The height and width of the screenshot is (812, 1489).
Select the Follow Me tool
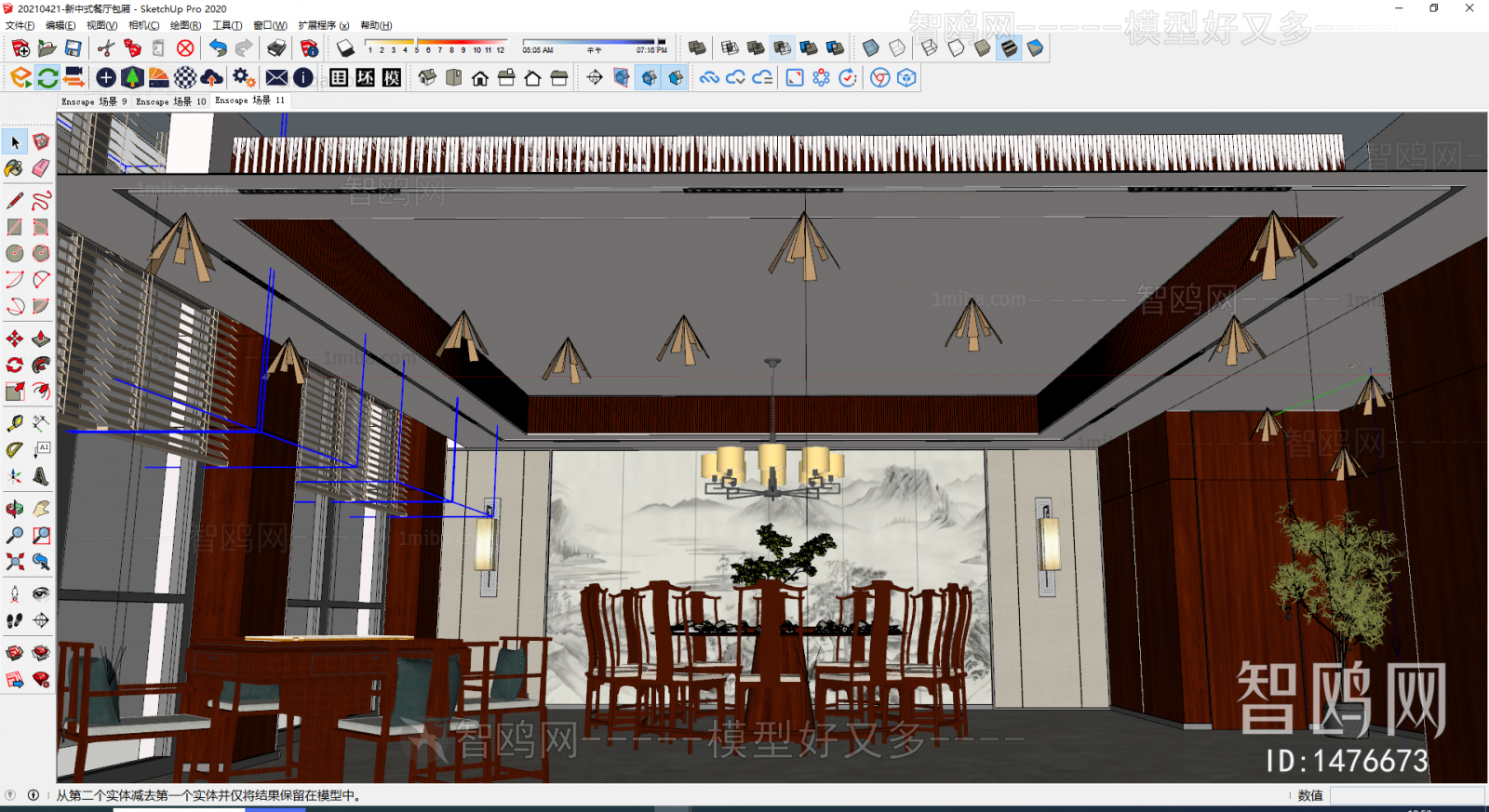41,365
